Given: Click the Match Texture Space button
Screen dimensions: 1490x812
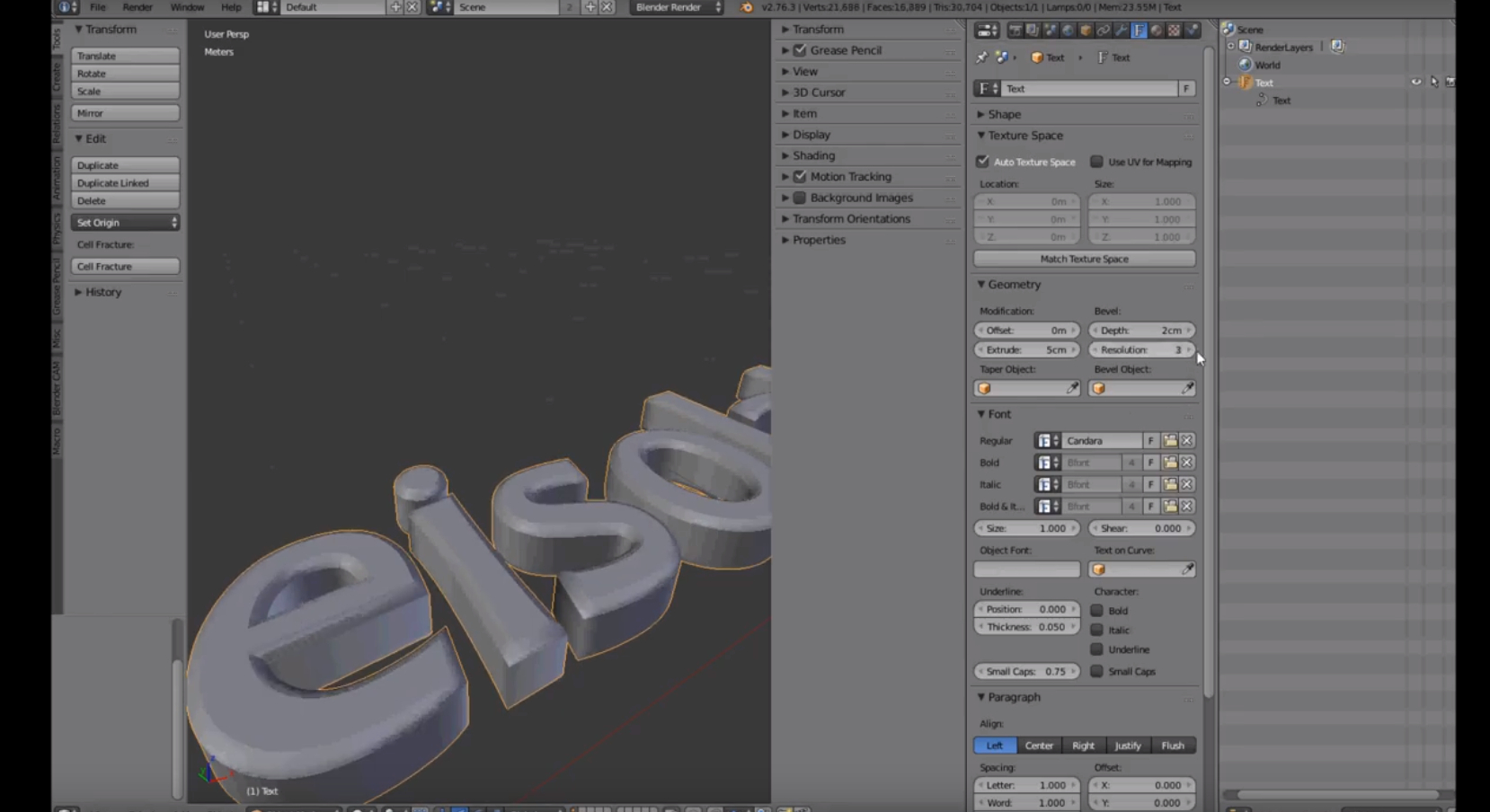Looking at the screenshot, I should 1085,259.
